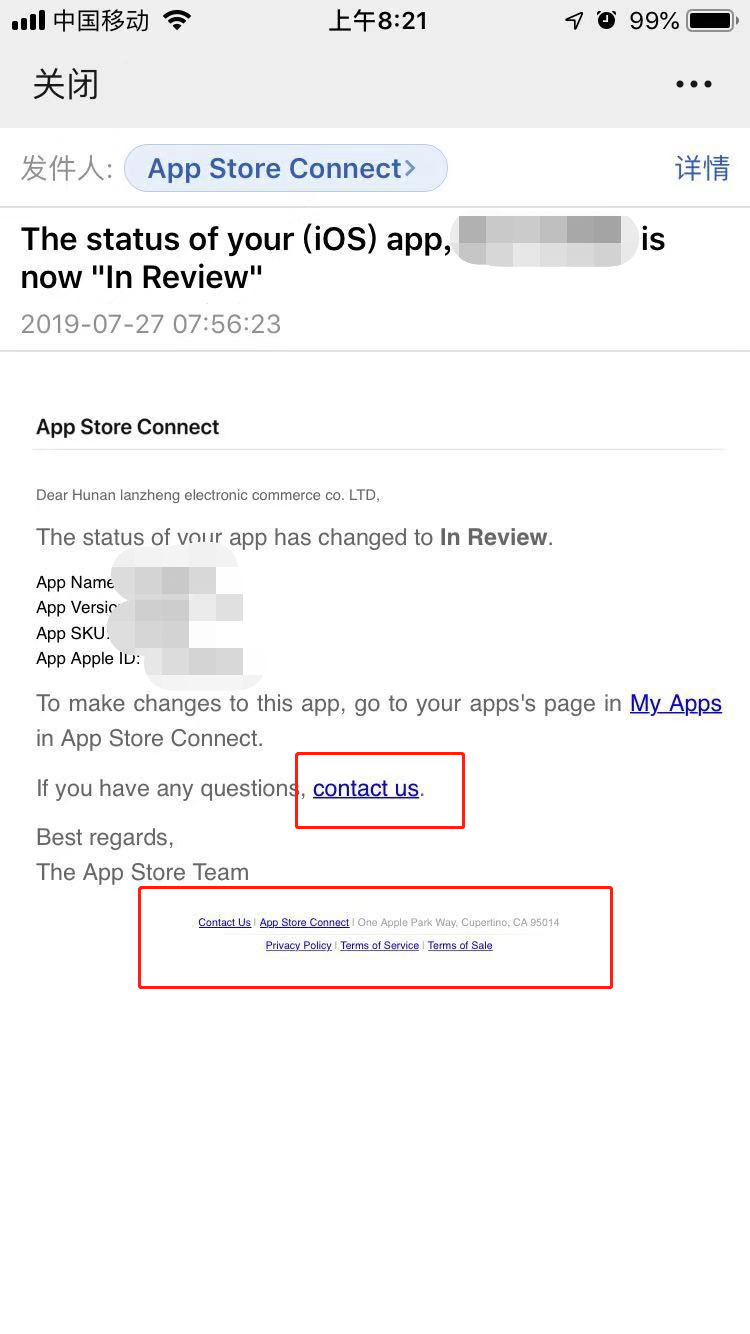
Task: Open the Terms of Service link
Action: click(x=379, y=945)
